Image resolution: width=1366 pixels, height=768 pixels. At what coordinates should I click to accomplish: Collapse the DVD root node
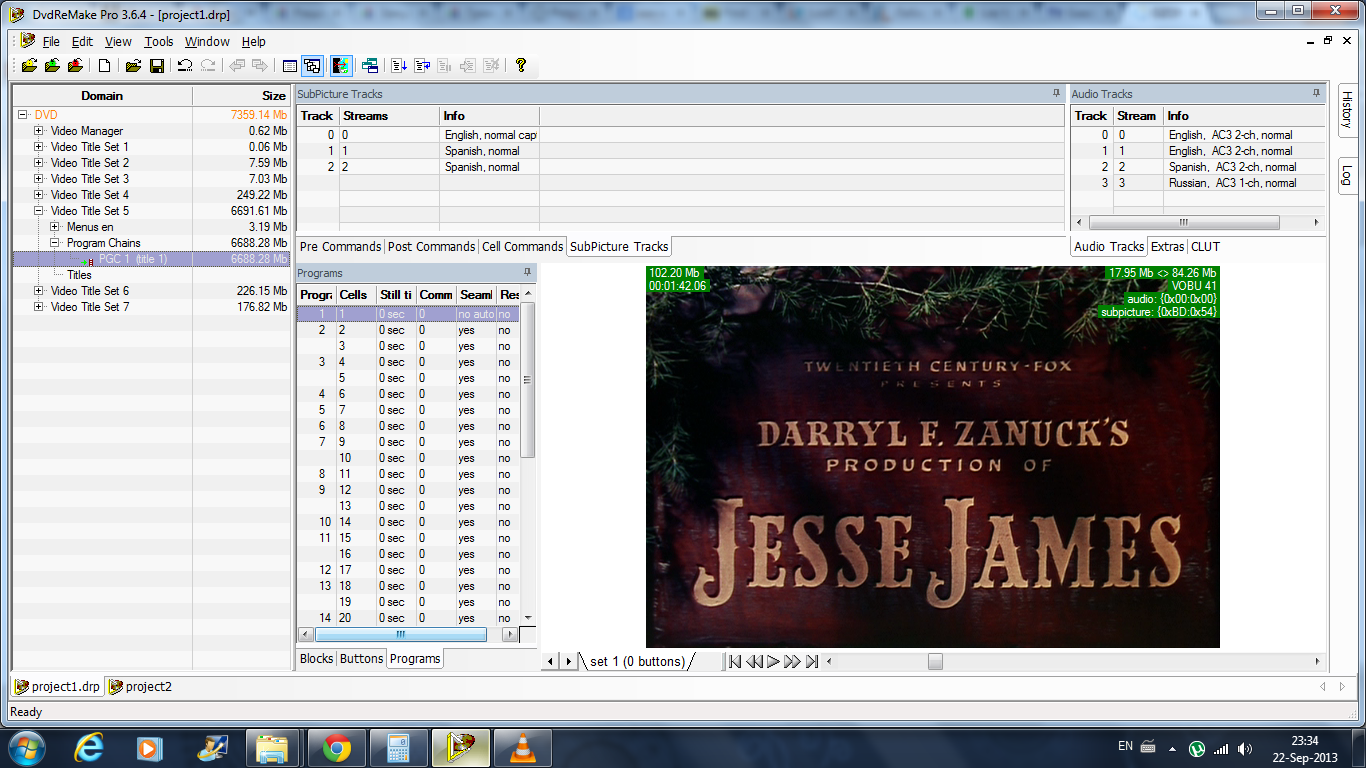pos(23,115)
